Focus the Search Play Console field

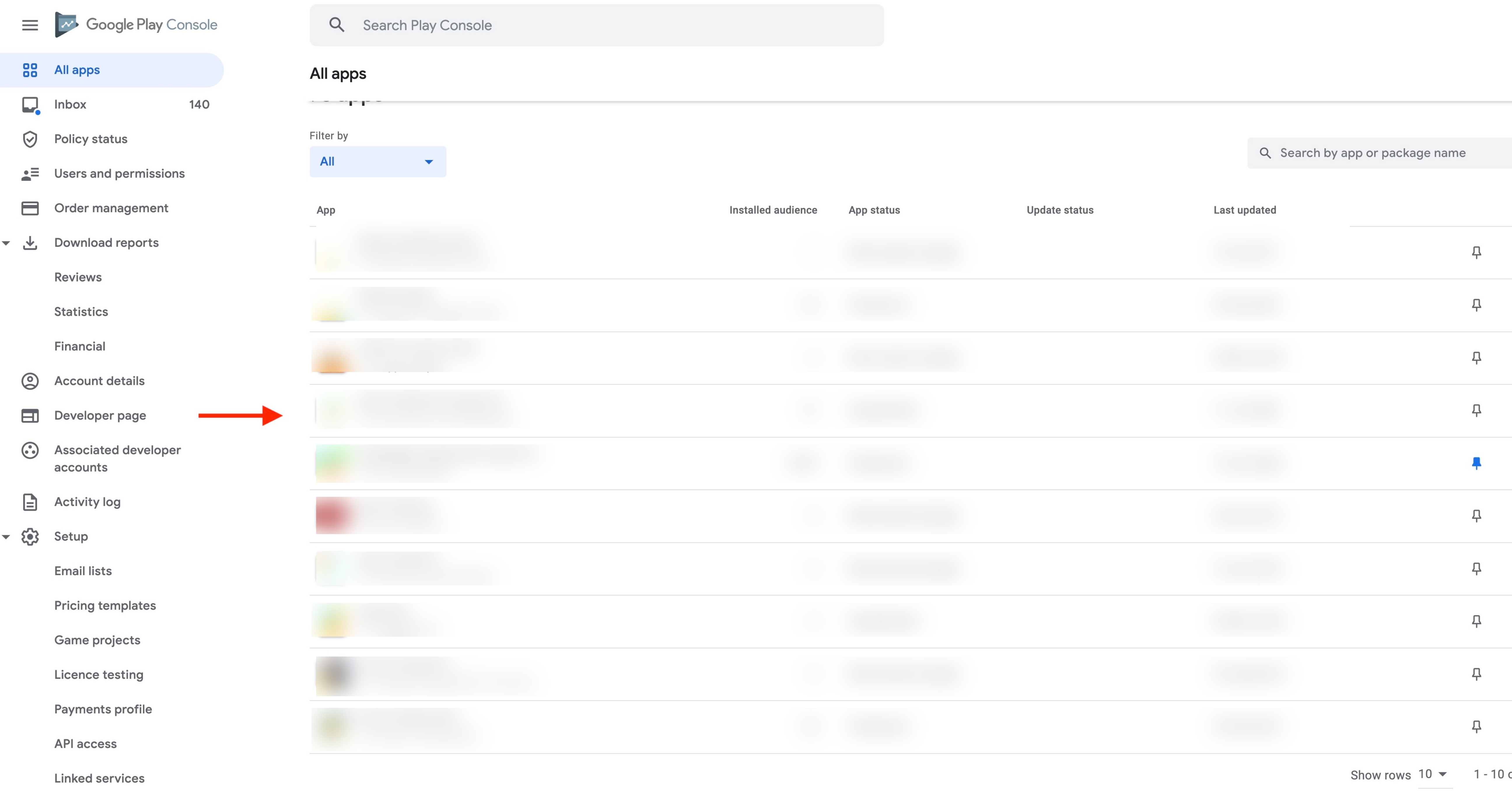tap(596, 25)
